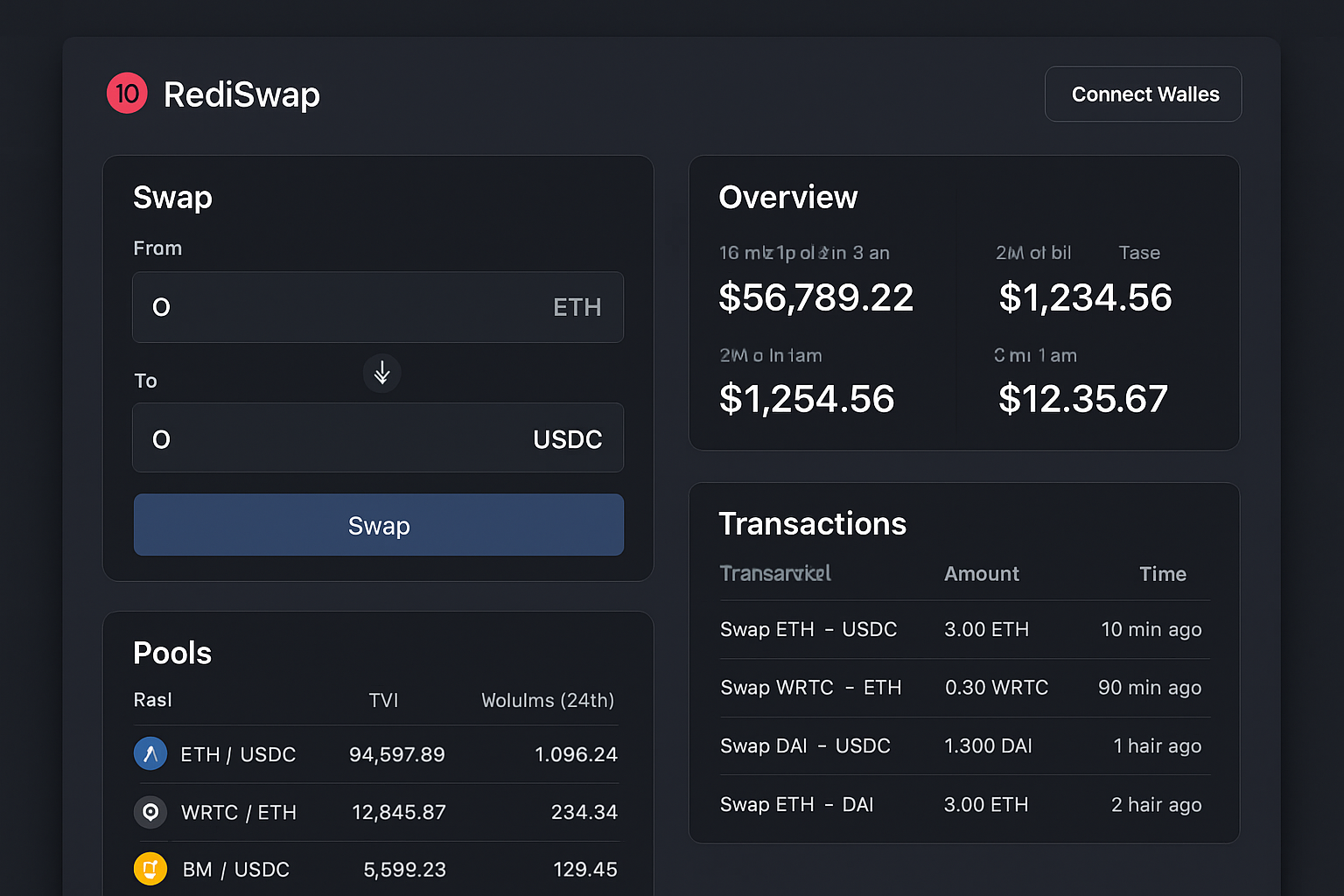This screenshot has height=896, width=1344.
Task: Click the USDC token label in To field
Action: click(567, 438)
